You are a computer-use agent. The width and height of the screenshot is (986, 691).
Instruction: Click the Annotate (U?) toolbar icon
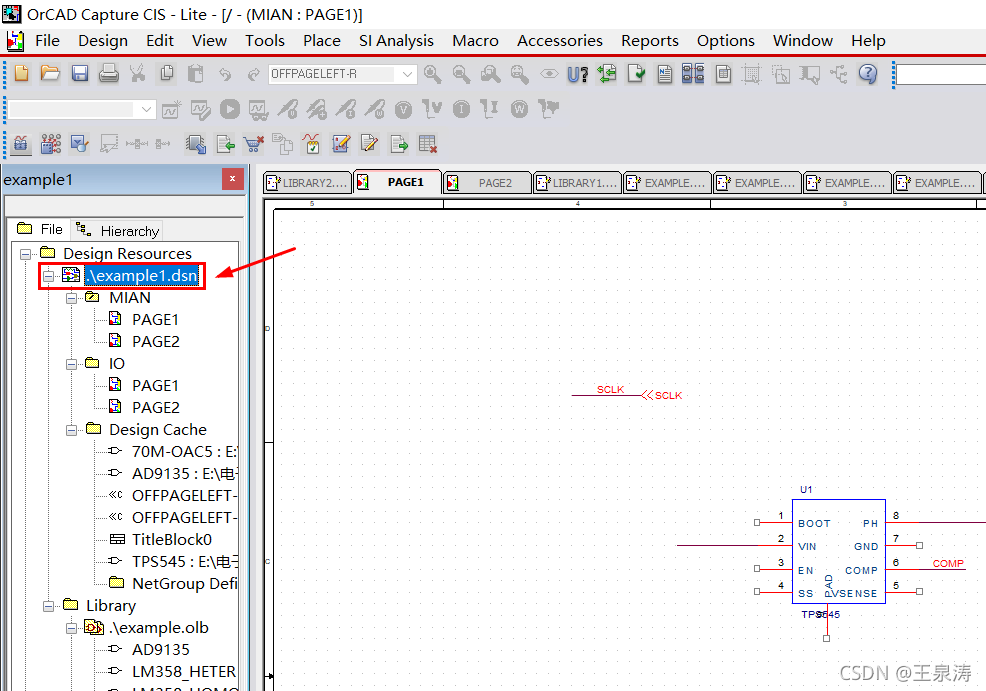pos(577,74)
